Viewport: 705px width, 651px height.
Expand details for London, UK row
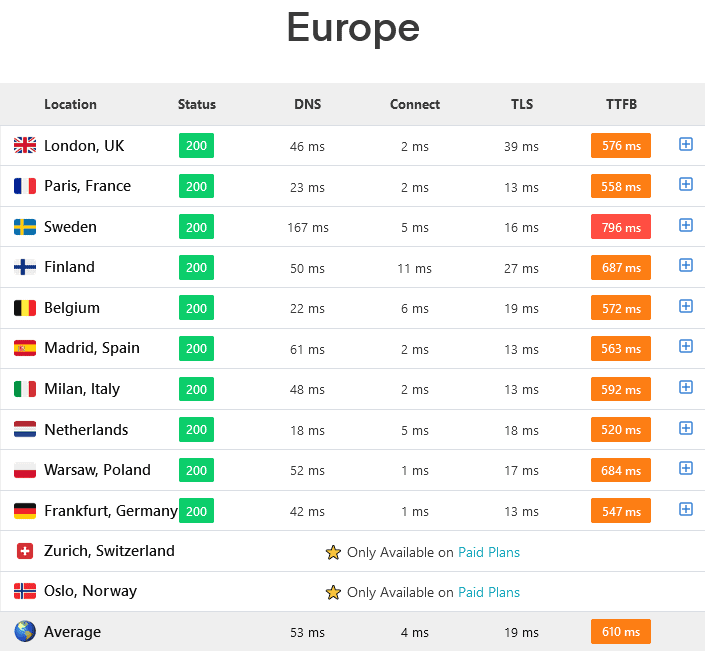click(685, 144)
